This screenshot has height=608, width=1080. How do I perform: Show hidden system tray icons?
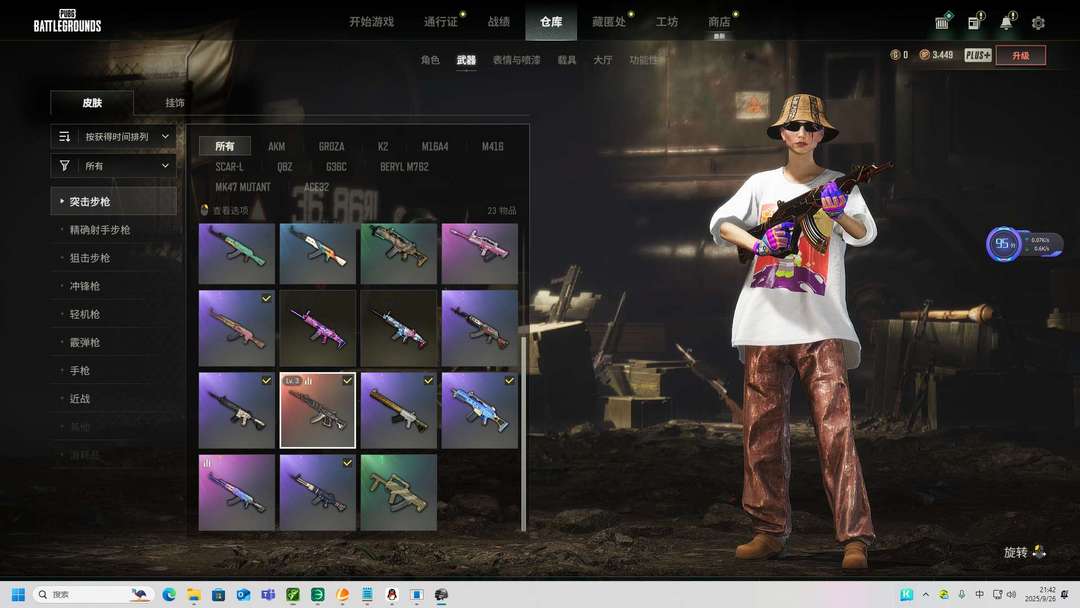pos(926,594)
